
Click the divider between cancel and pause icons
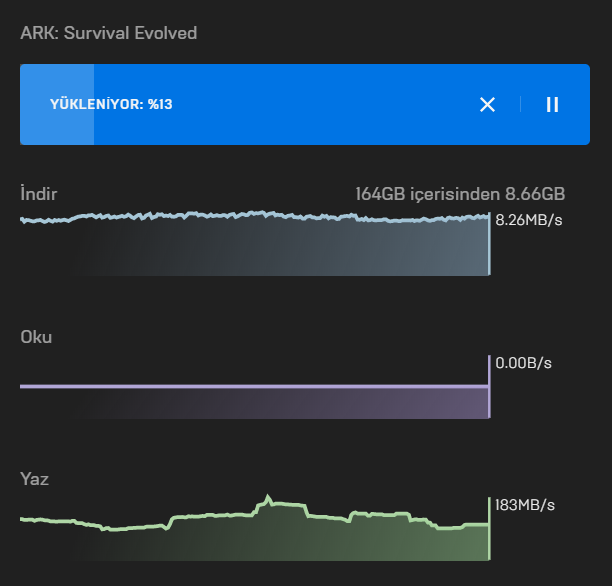[520, 105]
